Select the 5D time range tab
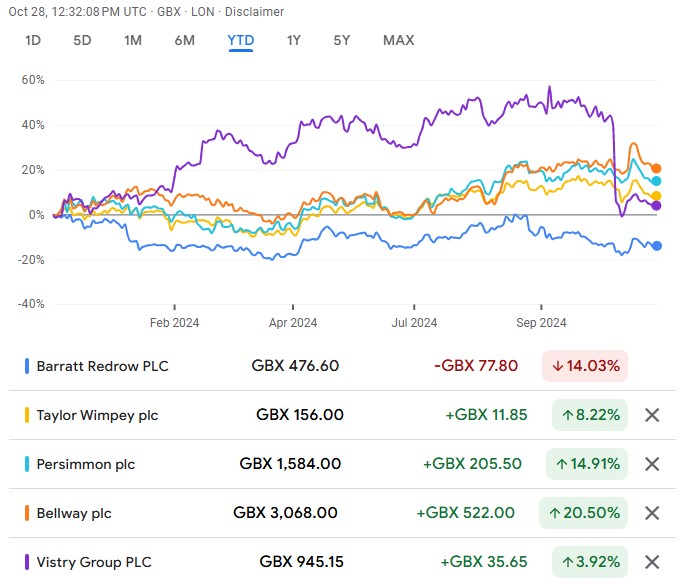Viewport: 689px width, 586px height. click(82, 41)
